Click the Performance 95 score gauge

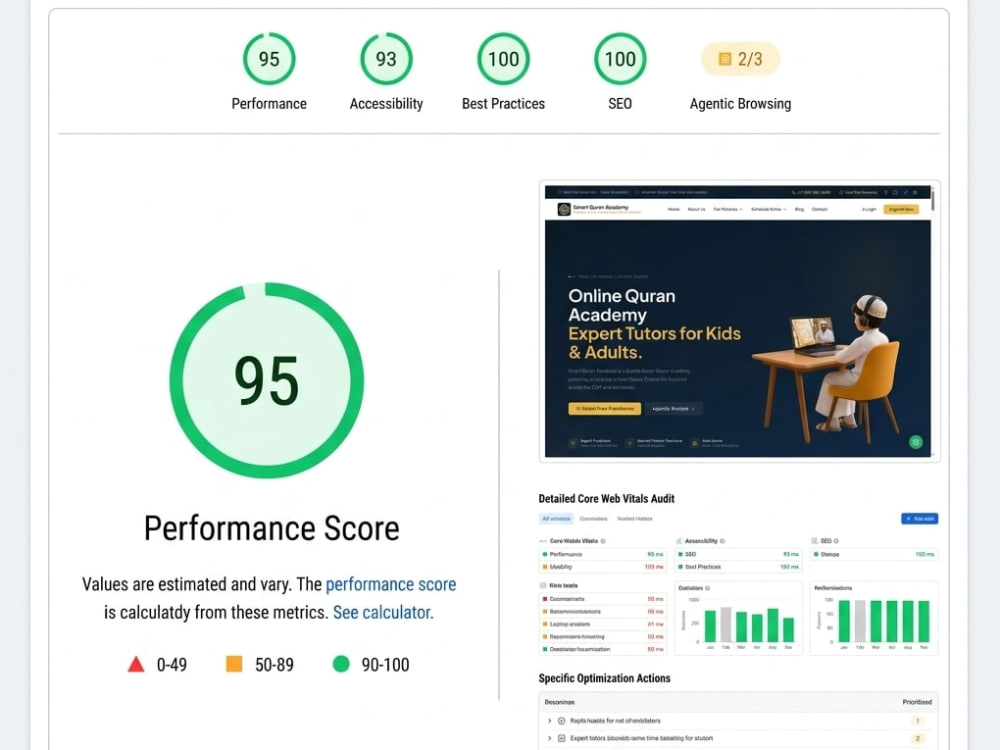click(268, 59)
